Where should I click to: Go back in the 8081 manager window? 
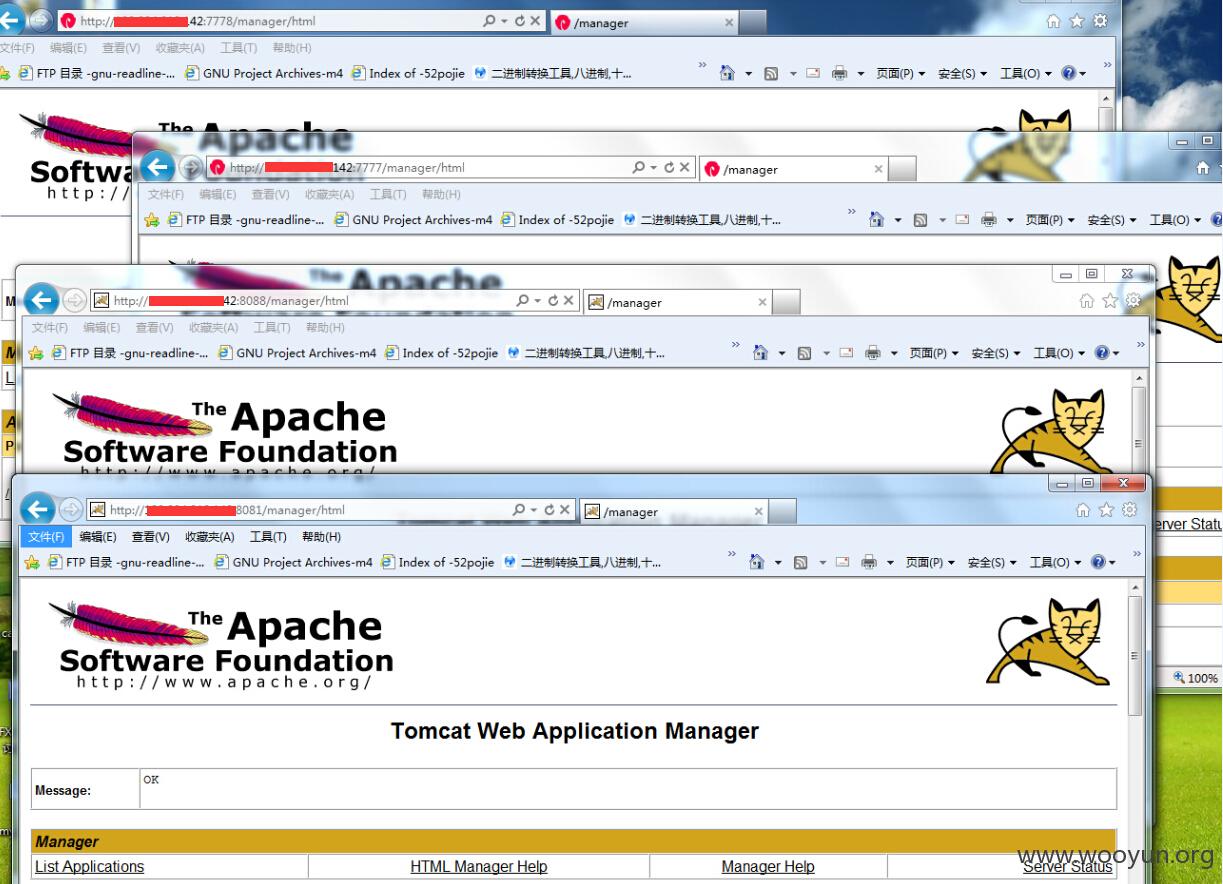[x=37, y=509]
